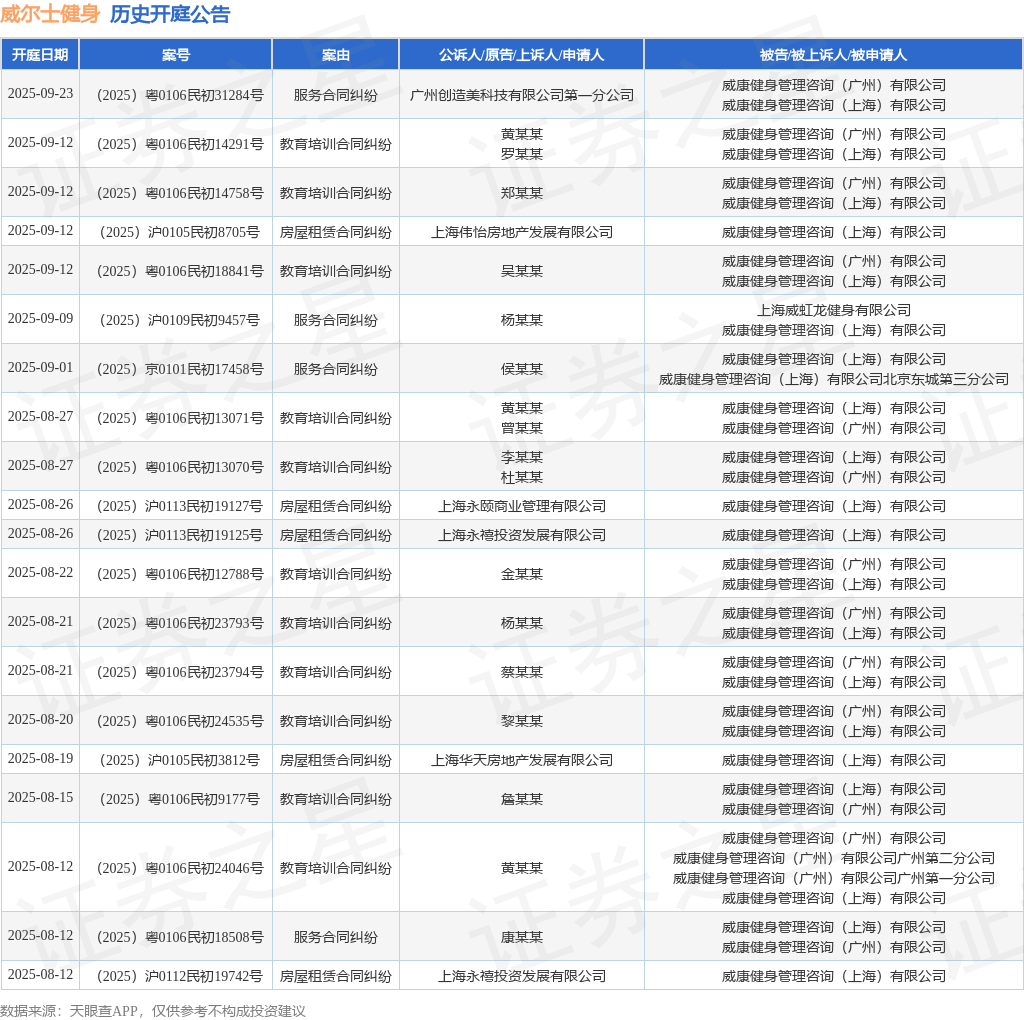
Task: Click the 公诉人/原告/上诉人/申请人 column header
Action: tap(521, 55)
